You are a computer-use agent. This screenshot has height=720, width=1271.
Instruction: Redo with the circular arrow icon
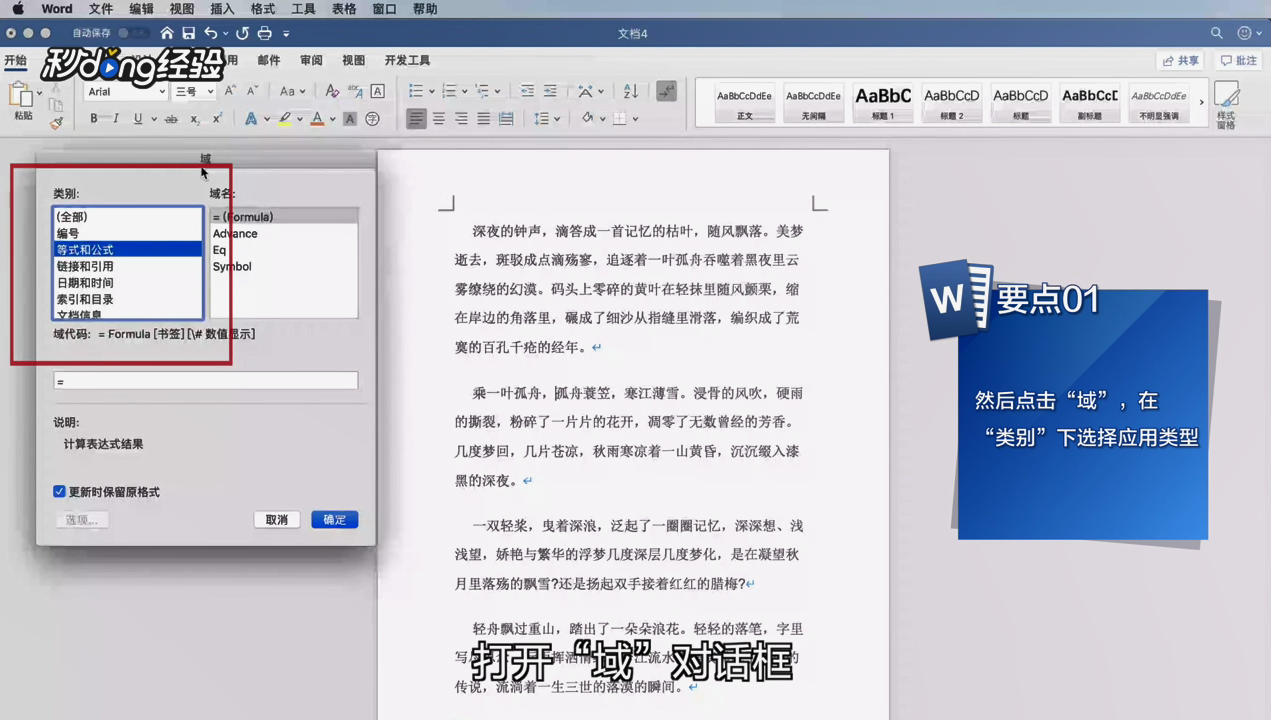242,33
